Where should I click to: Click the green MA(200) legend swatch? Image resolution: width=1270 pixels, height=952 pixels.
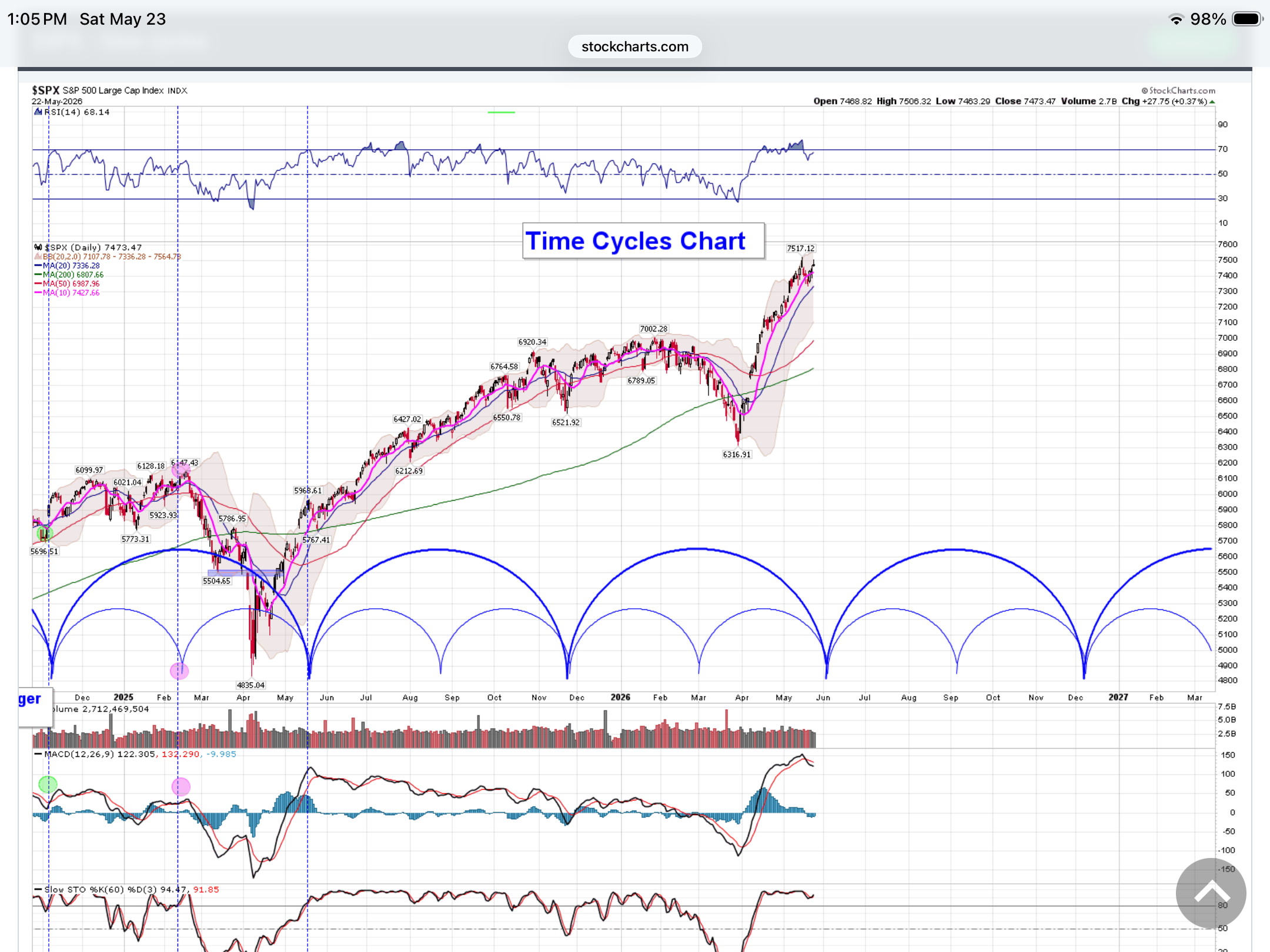38,275
